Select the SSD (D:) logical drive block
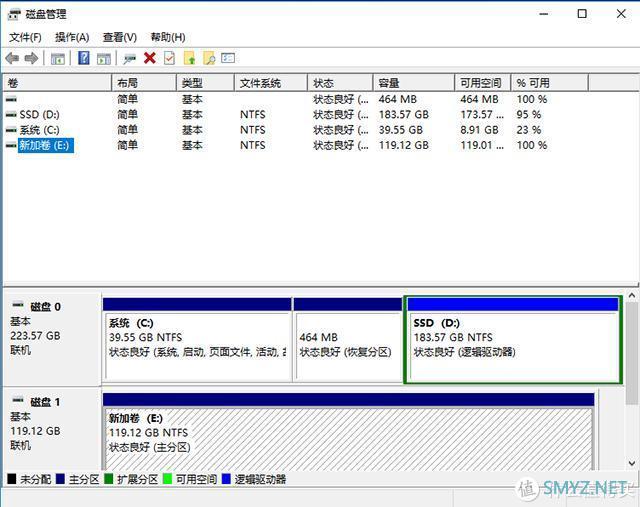 (x=513, y=340)
